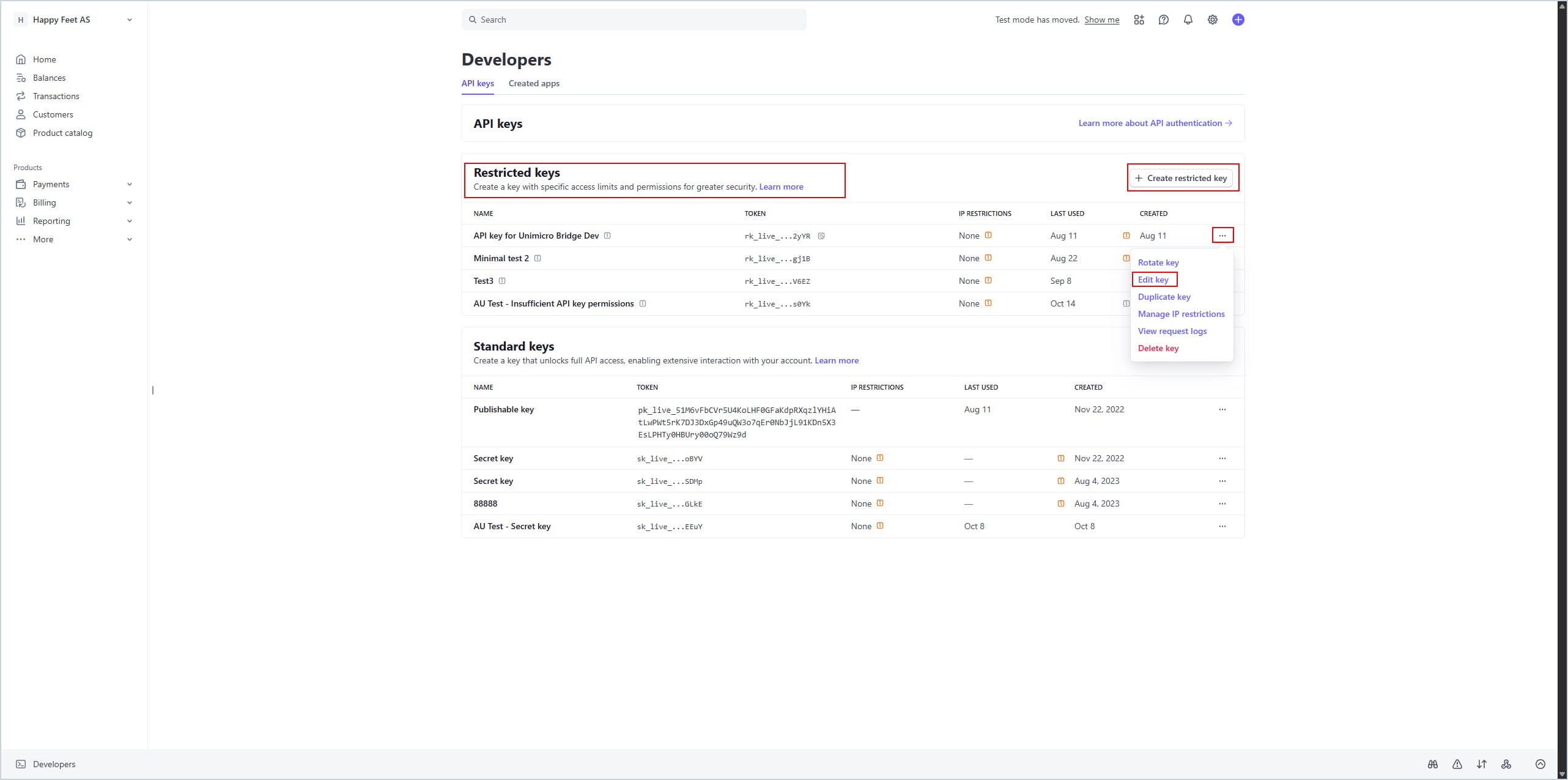
Task: Choose Delete key in context menu
Action: 1158,348
